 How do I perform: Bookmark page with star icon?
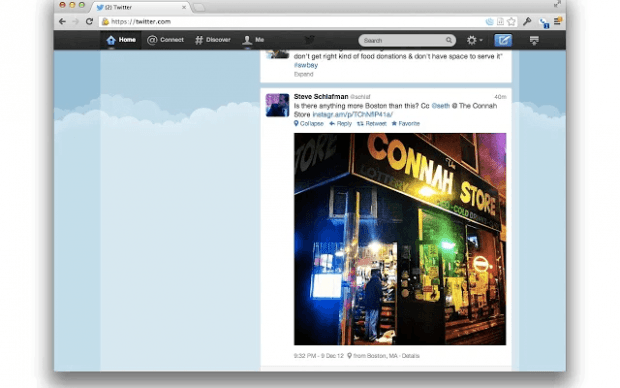pos(511,21)
